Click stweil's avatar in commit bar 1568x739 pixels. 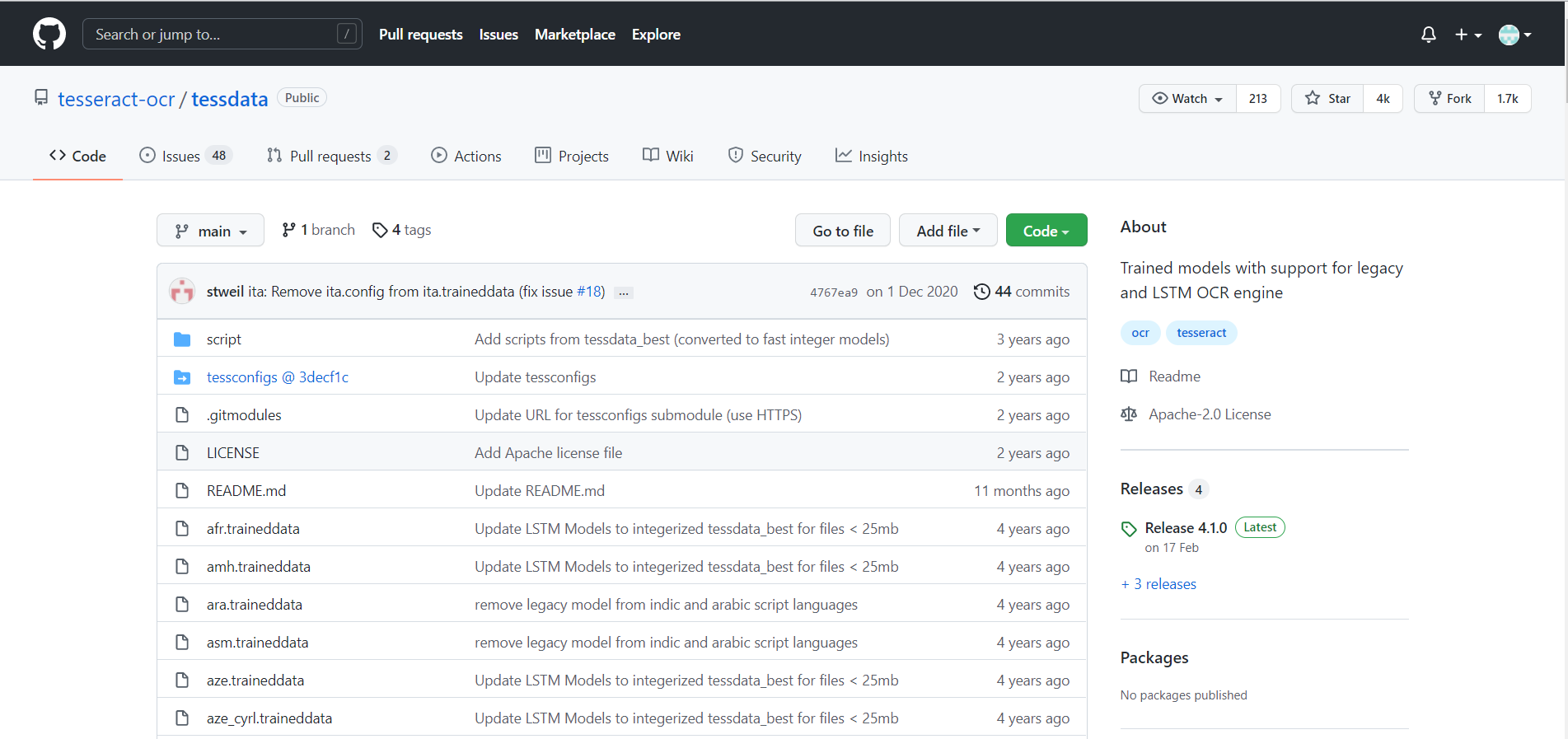click(181, 291)
